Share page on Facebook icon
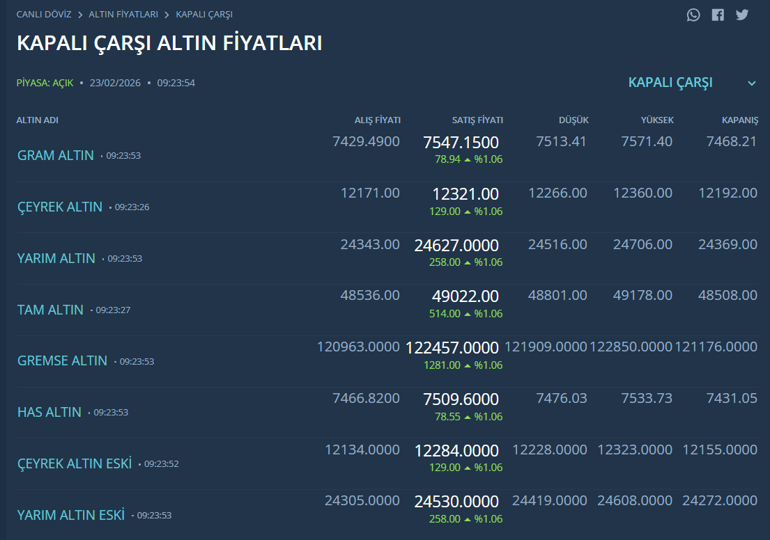The height and width of the screenshot is (540, 770). [x=718, y=15]
